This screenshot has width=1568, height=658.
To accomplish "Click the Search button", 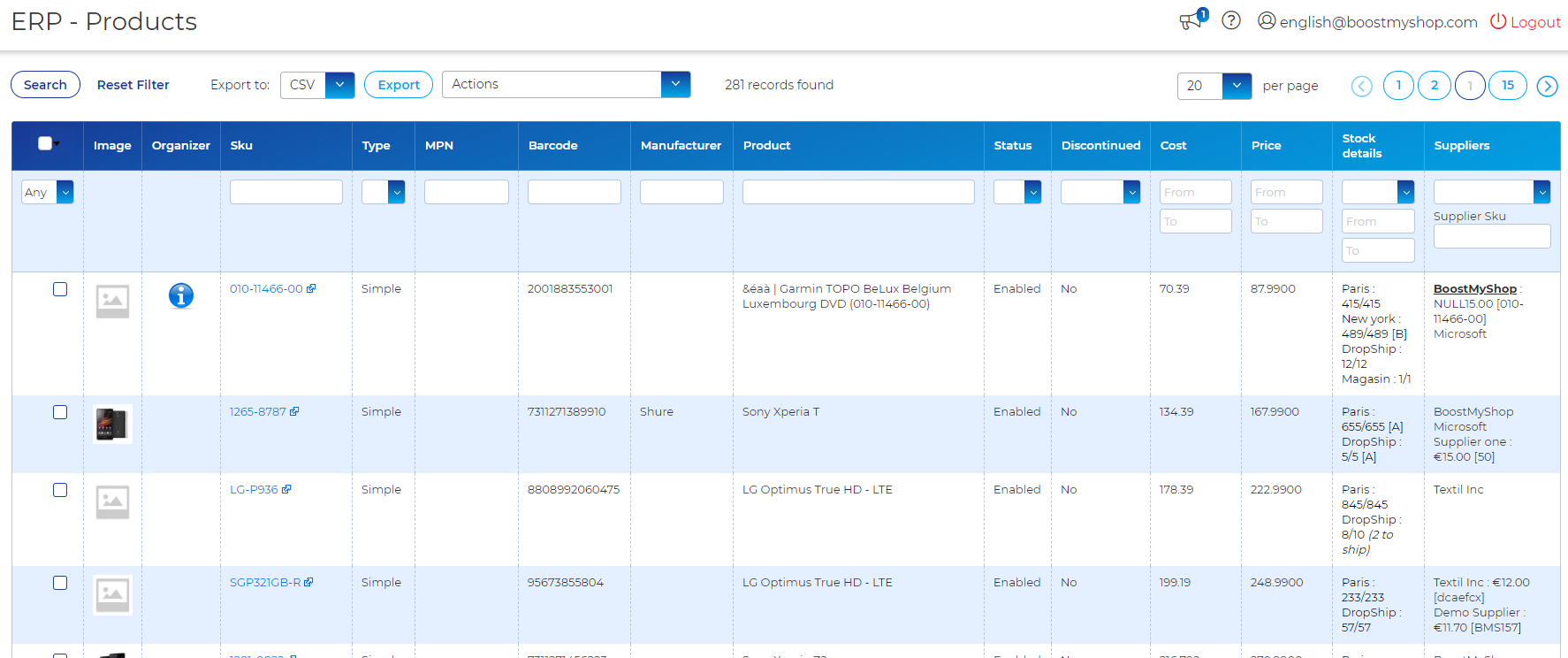I will (45, 85).
